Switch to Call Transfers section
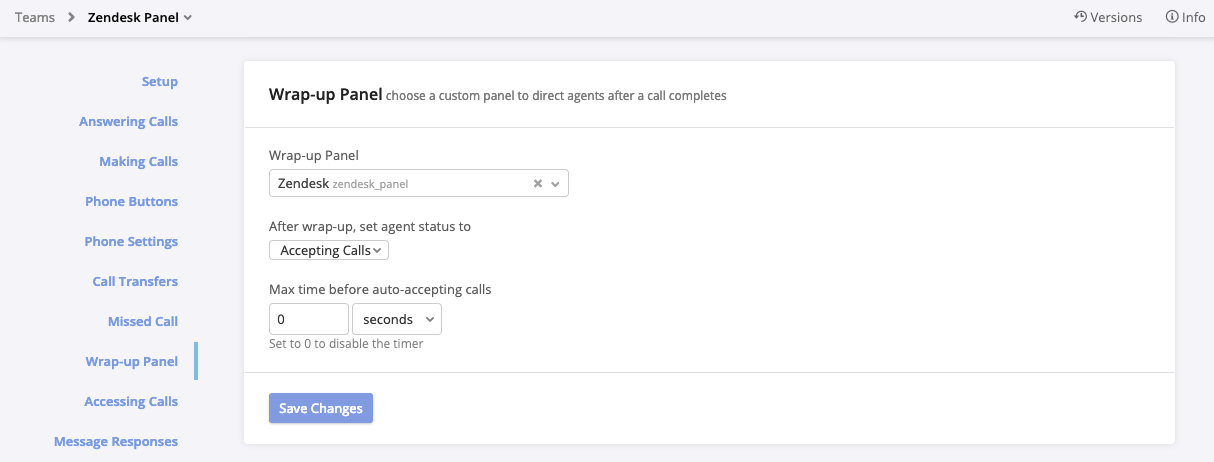 click(135, 281)
